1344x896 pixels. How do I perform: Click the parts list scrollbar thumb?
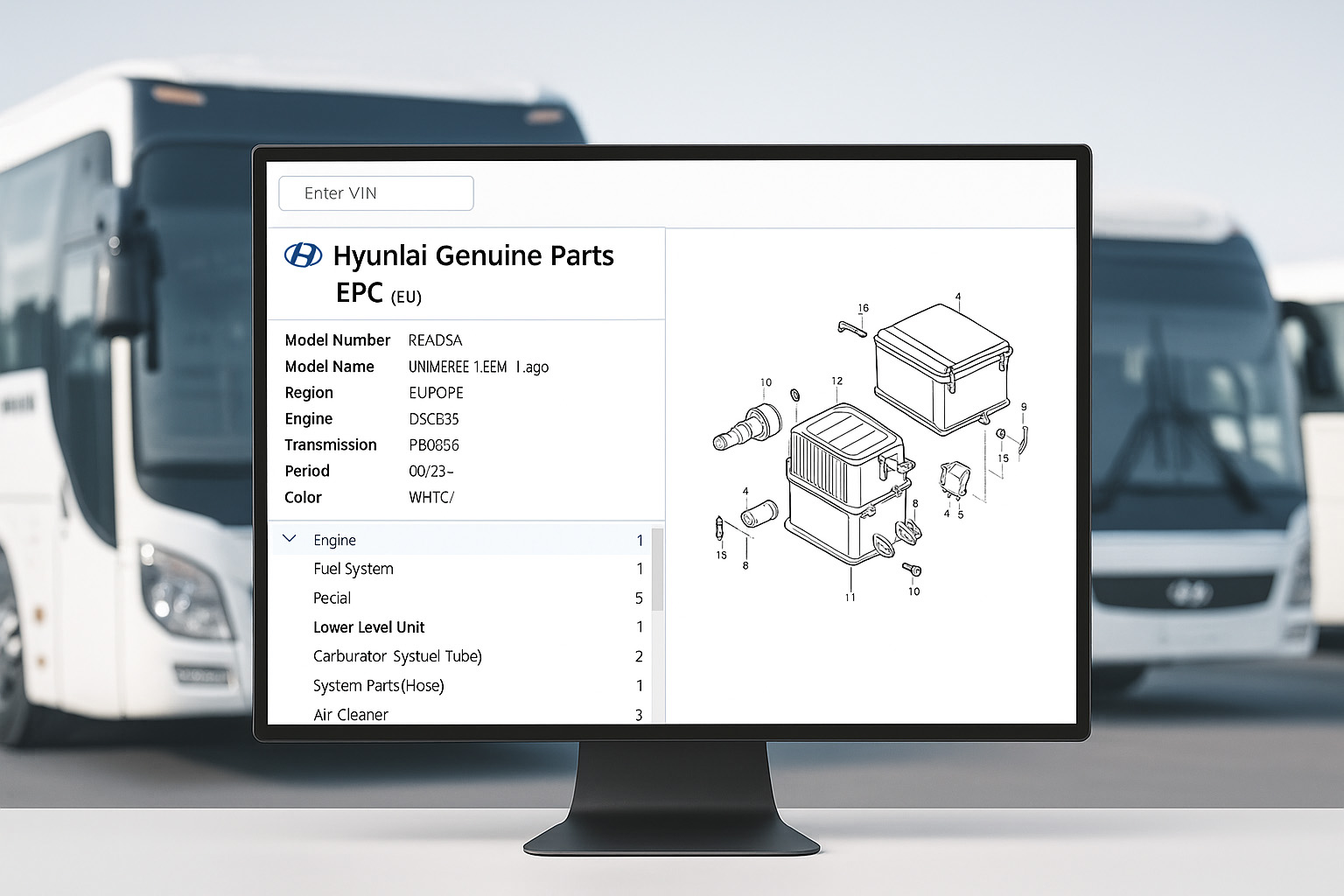click(x=657, y=569)
